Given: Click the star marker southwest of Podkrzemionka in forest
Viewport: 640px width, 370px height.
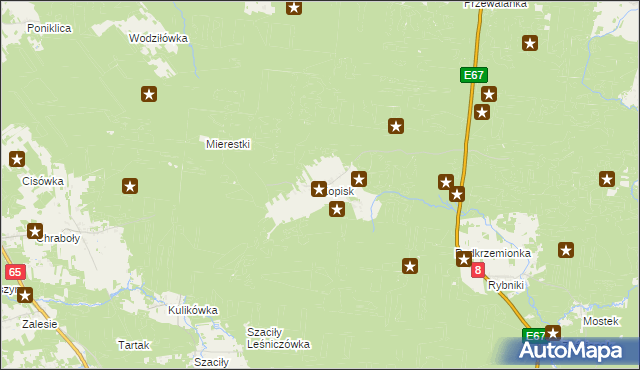Looking at the screenshot, I should (410, 266).
